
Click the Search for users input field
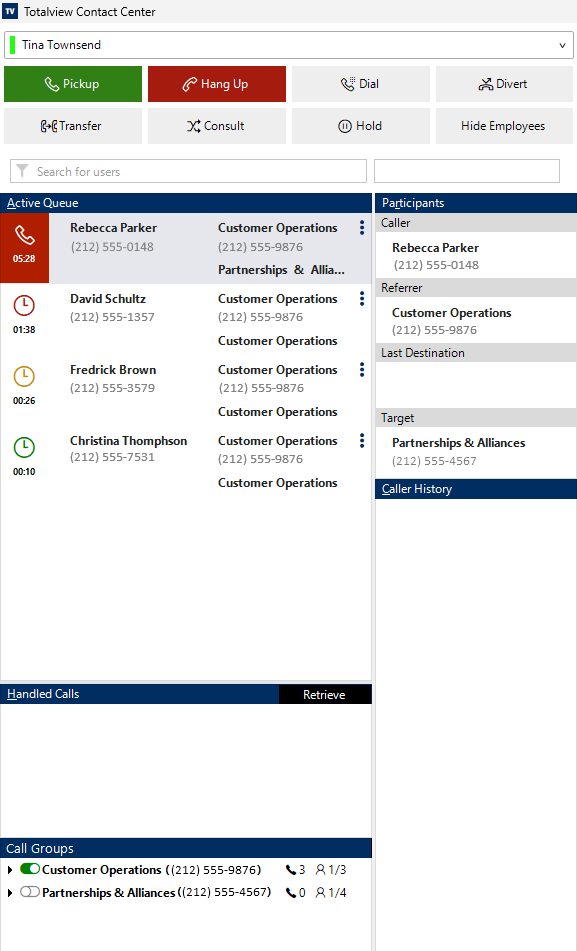(188, 171)
